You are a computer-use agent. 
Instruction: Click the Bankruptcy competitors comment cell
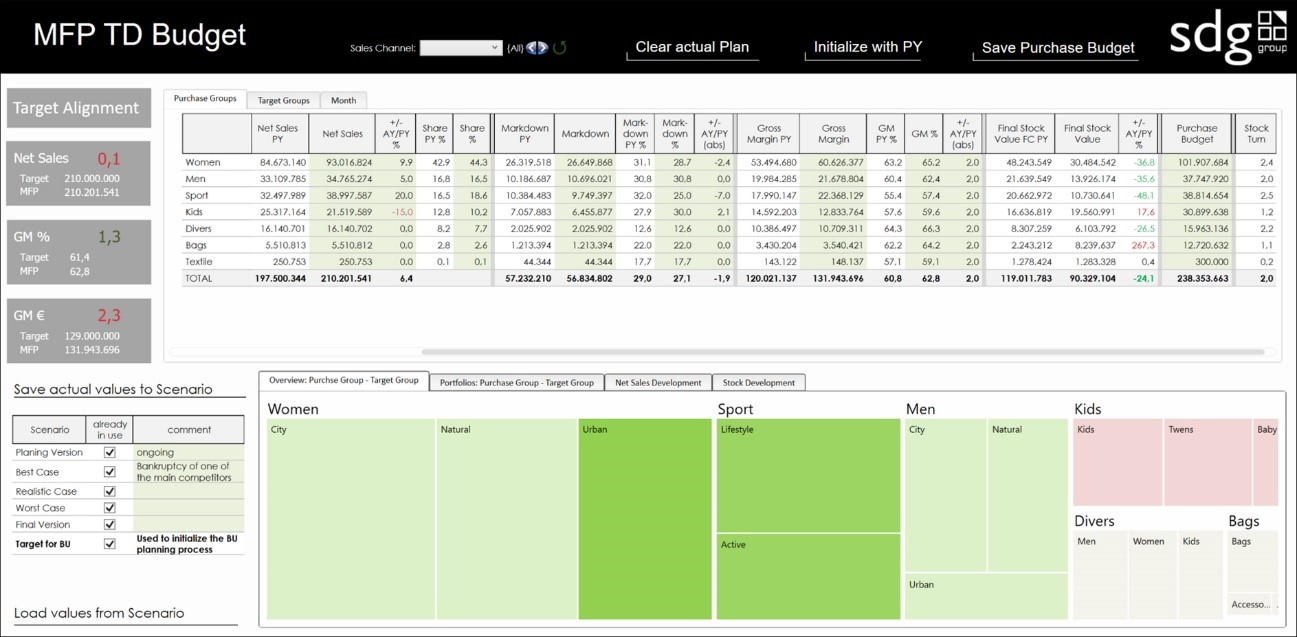(x=188, y=472)
